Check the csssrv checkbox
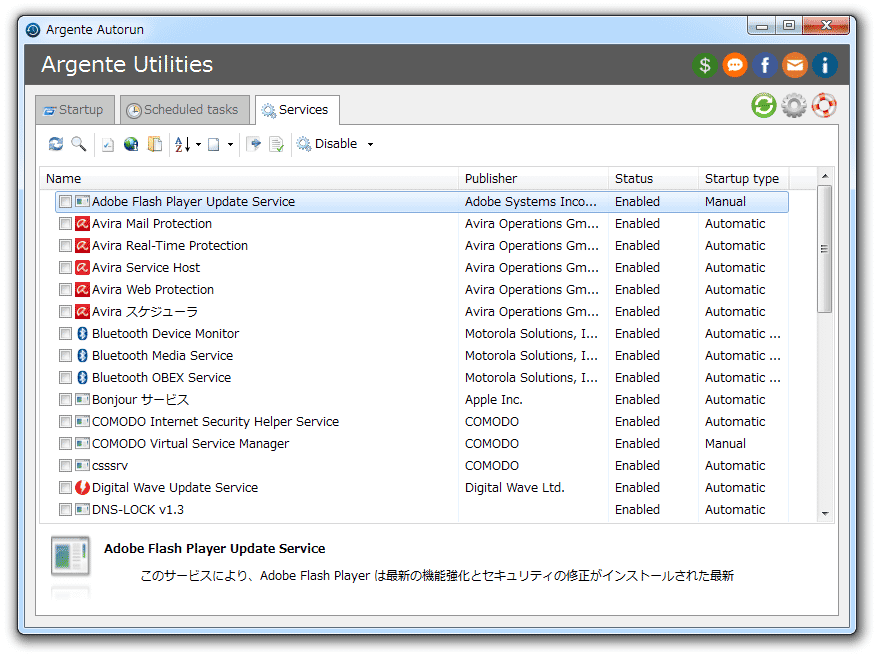Viewport: 878px width, 656px height. click(66, 466)
